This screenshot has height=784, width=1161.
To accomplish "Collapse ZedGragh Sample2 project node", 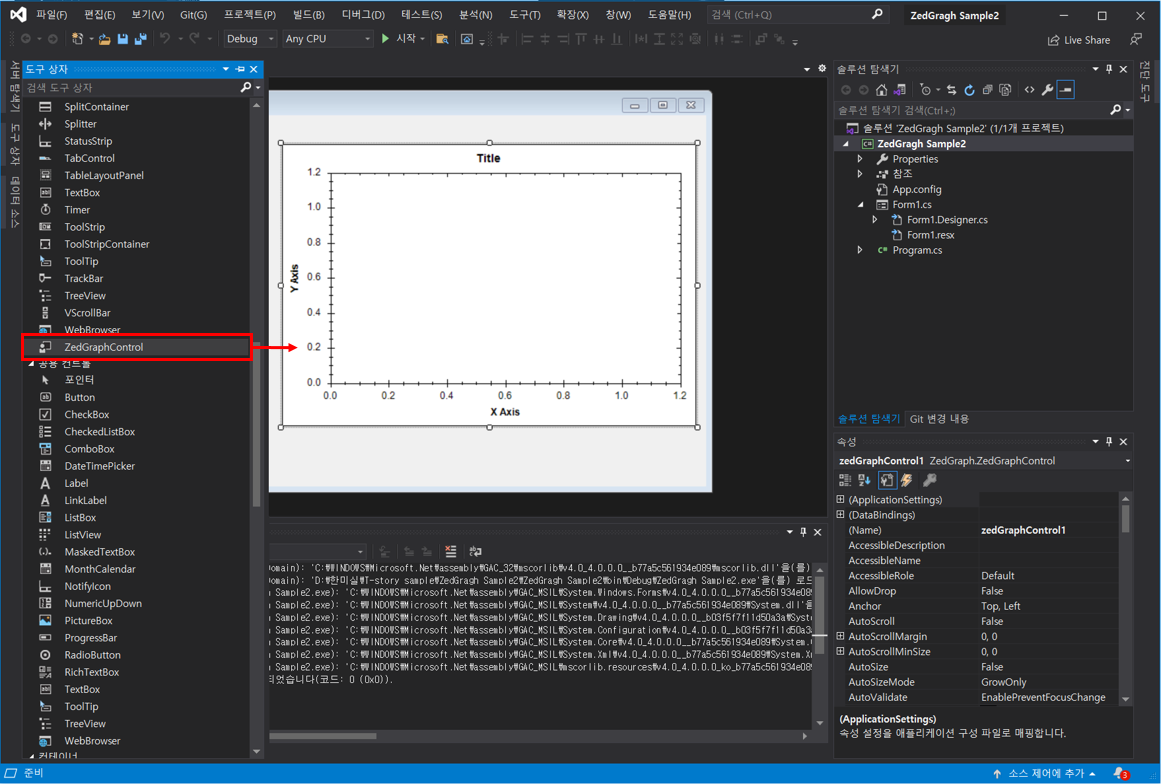I will [x=846, y=144].
